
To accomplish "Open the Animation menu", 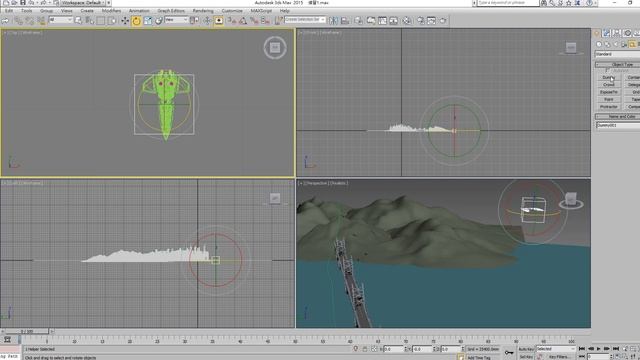I will (139, 11).
